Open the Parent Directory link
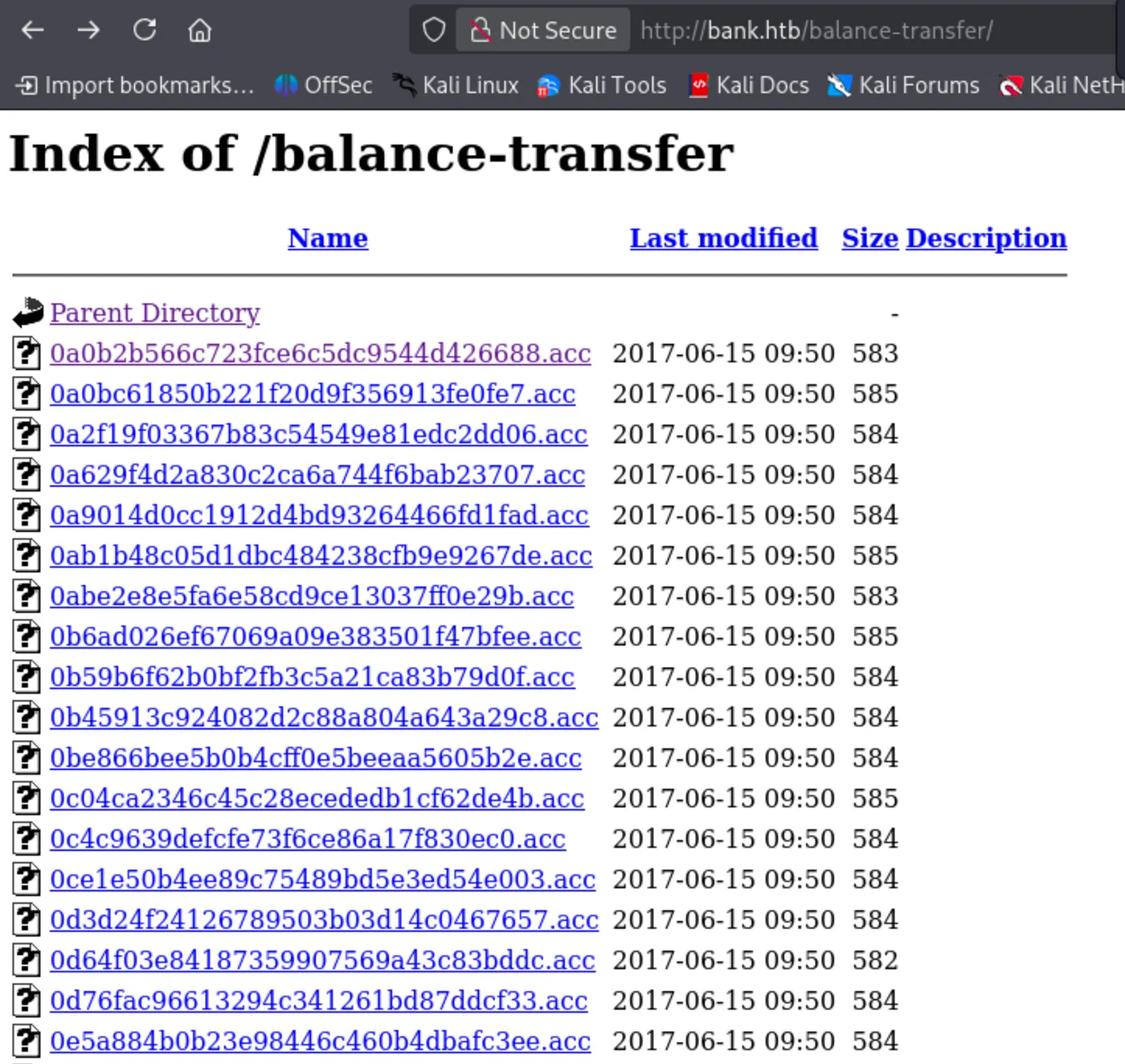Image resolution: width=1125 pixels, height=1064 pixels. tap(155, 313)
